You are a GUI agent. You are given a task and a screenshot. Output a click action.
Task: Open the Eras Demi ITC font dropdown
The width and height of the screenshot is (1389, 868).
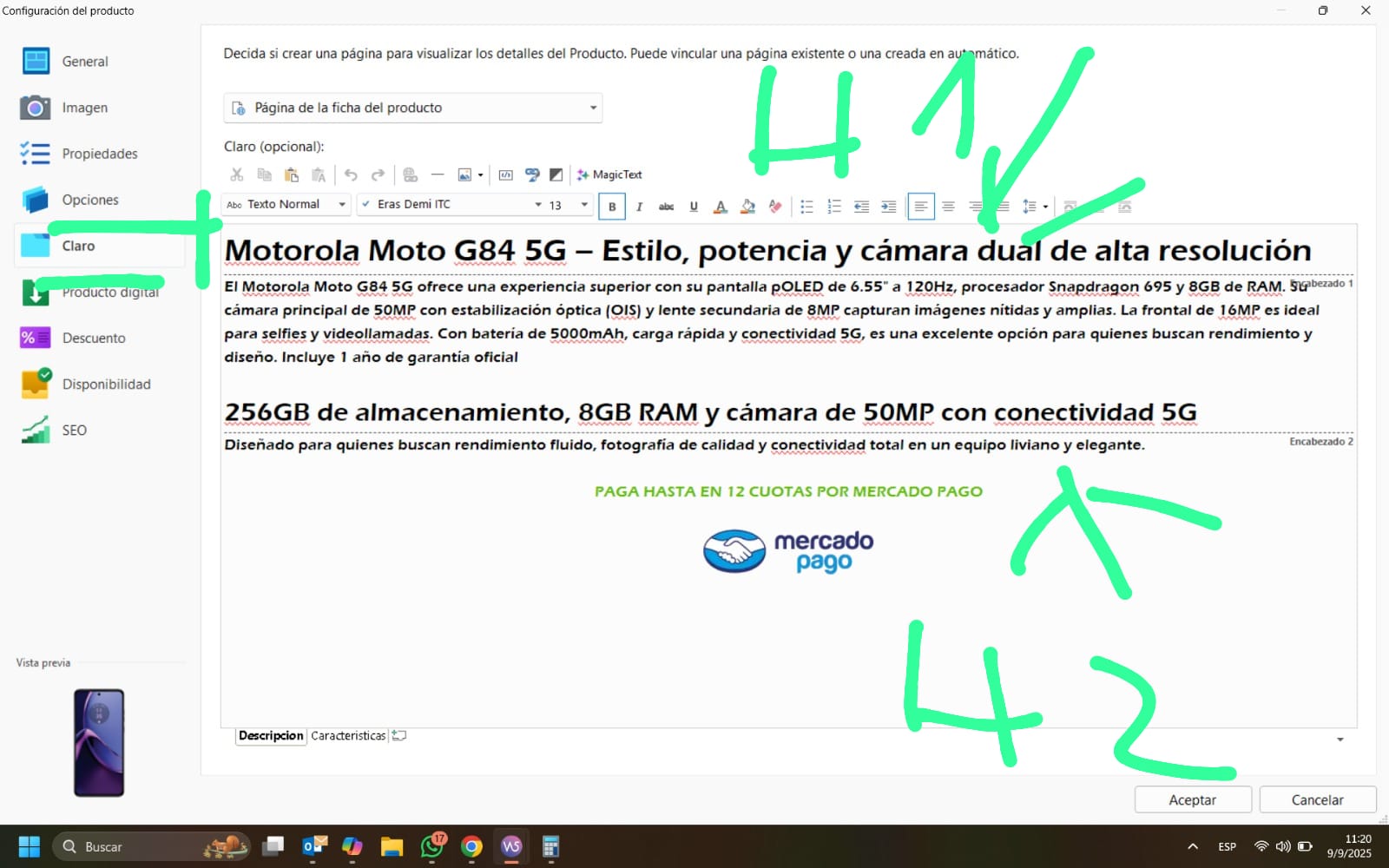point(452,205)
